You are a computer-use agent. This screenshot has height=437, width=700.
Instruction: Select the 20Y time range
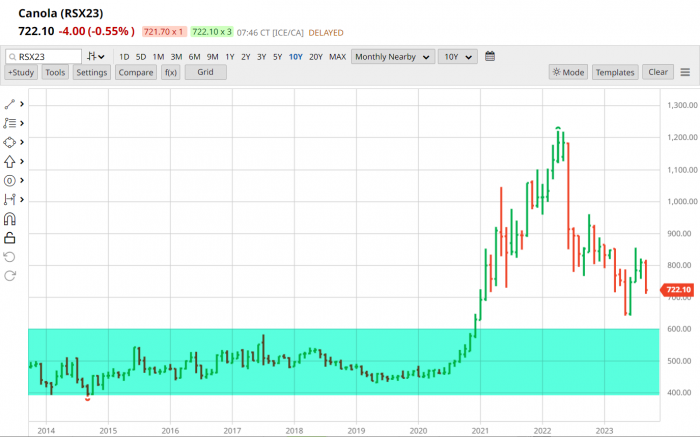coord(316,57)
